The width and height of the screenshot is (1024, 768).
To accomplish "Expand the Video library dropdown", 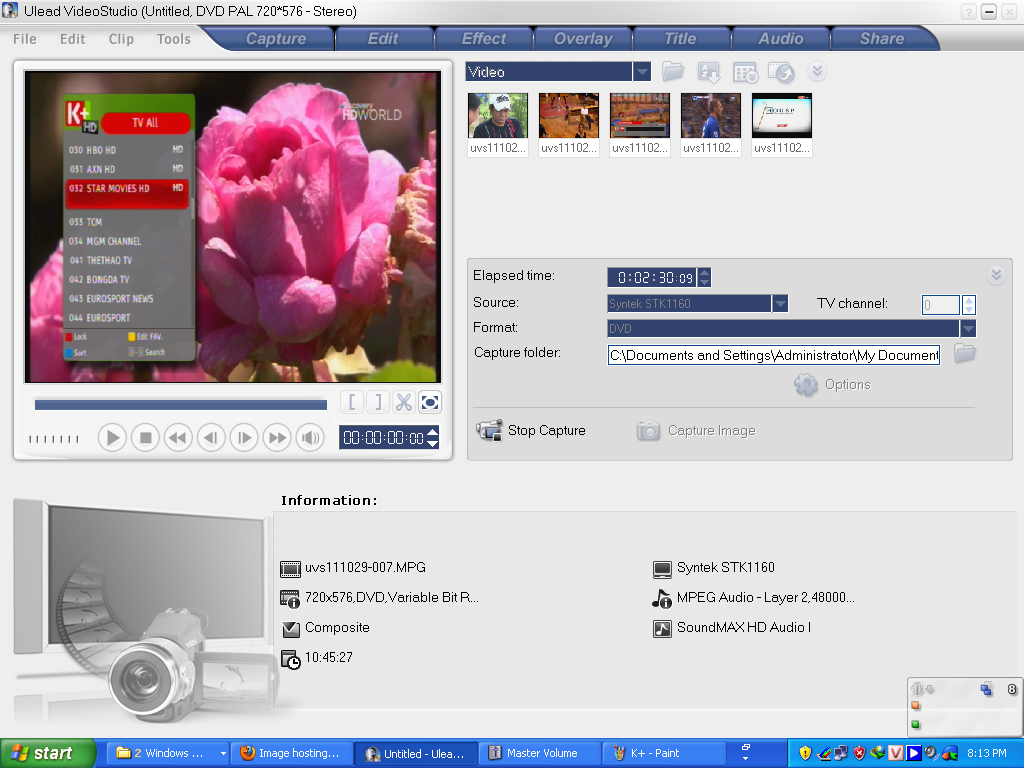I will point(641,72).
